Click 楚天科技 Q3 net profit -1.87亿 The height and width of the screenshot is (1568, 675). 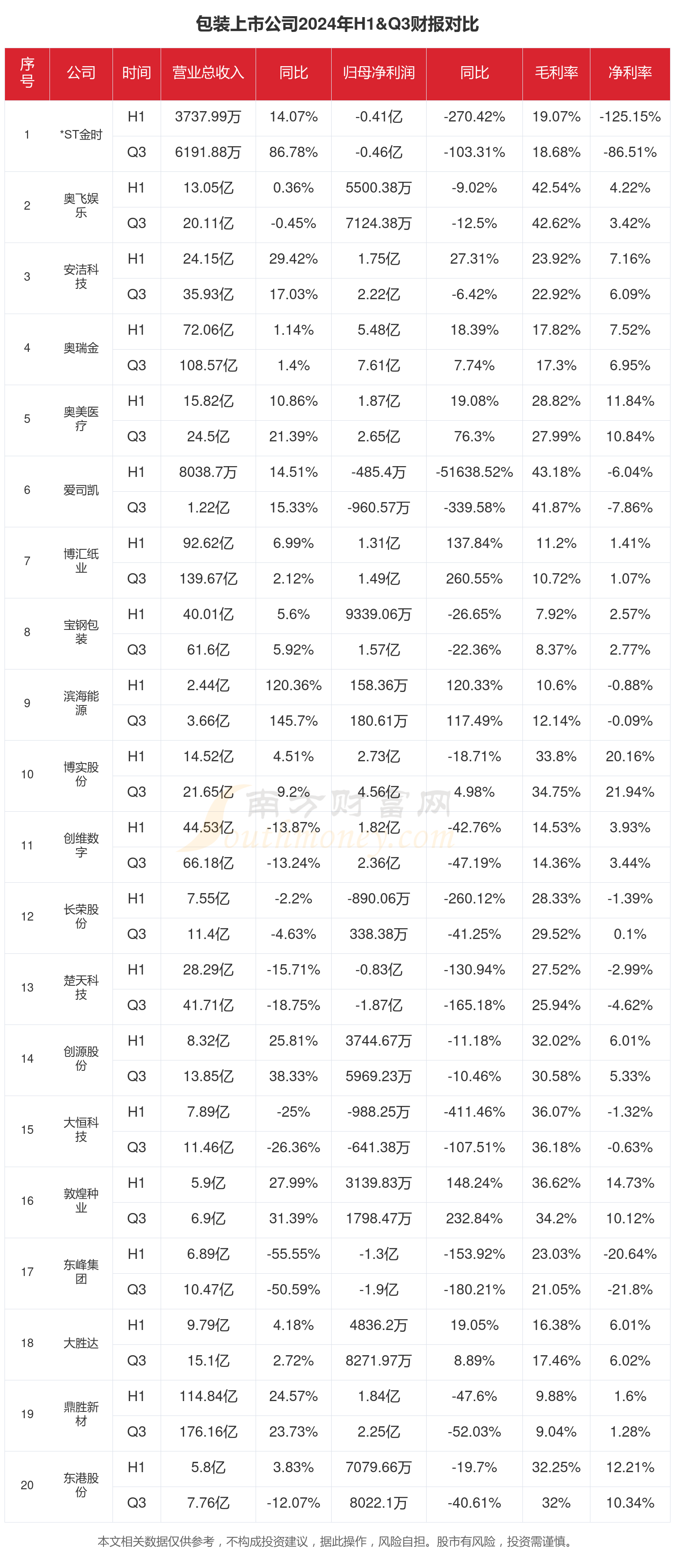(378, 1005)
